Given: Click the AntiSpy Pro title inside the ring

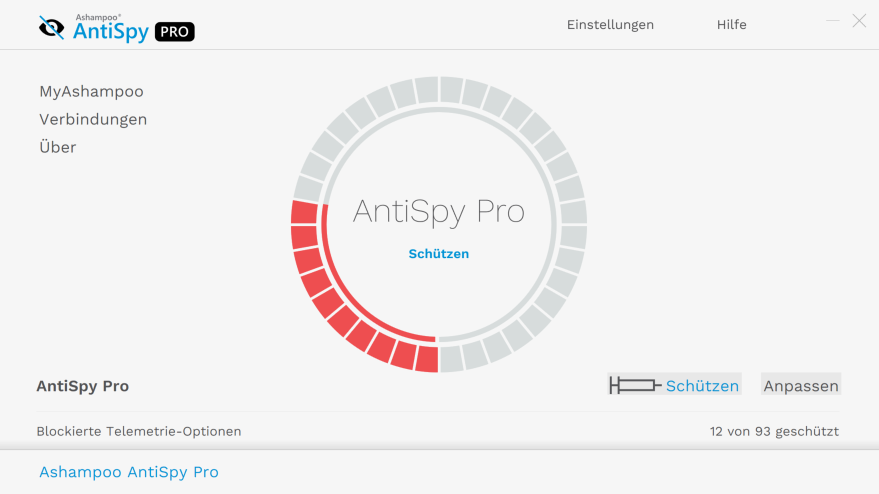Looking at the screenshot, I should coord(439,211).
